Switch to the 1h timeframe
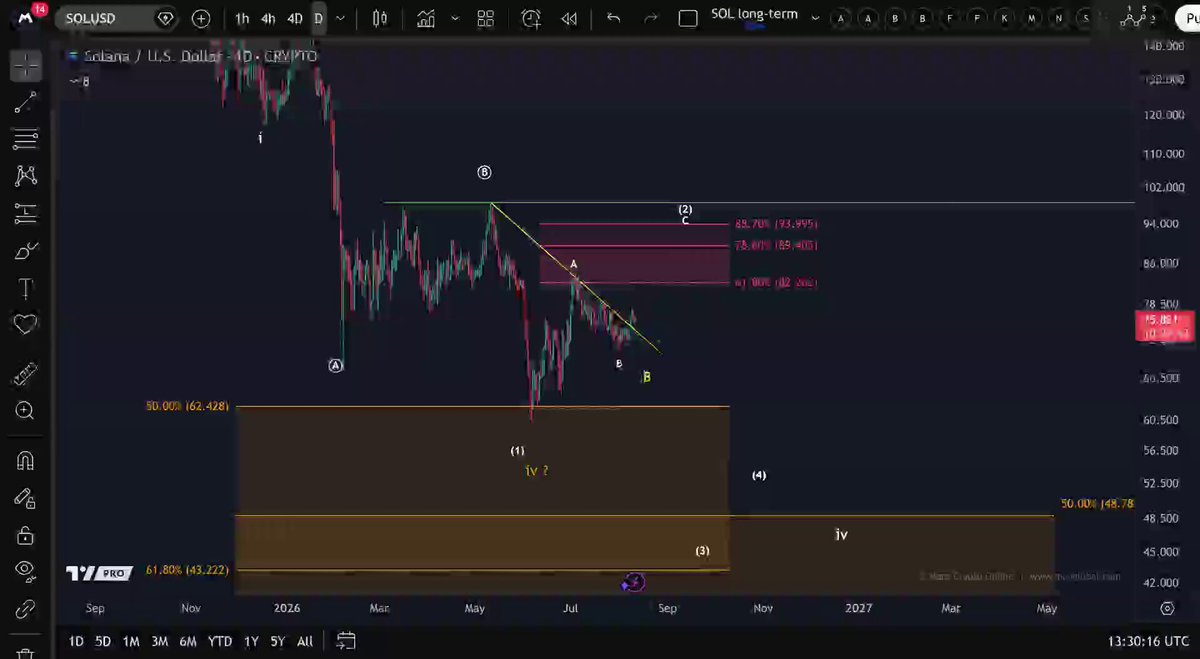 pyautogui.click(x=242, y=18)
